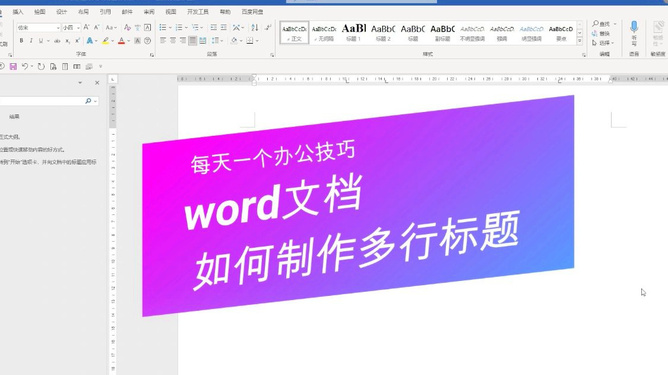The width and height of the screenshot is (668, 375).
Task: Expand the styles gallery More arrow
Action: (x=580, y=41)
